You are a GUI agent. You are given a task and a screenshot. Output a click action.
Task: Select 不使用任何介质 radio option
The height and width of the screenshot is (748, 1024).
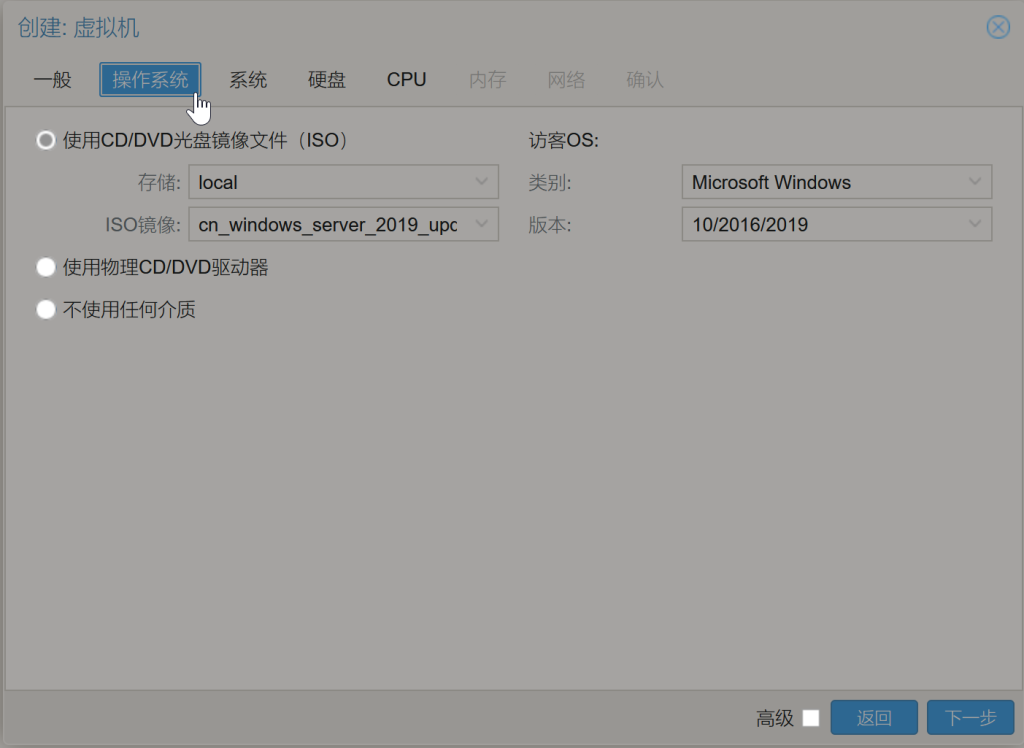[x=46, y=310]
